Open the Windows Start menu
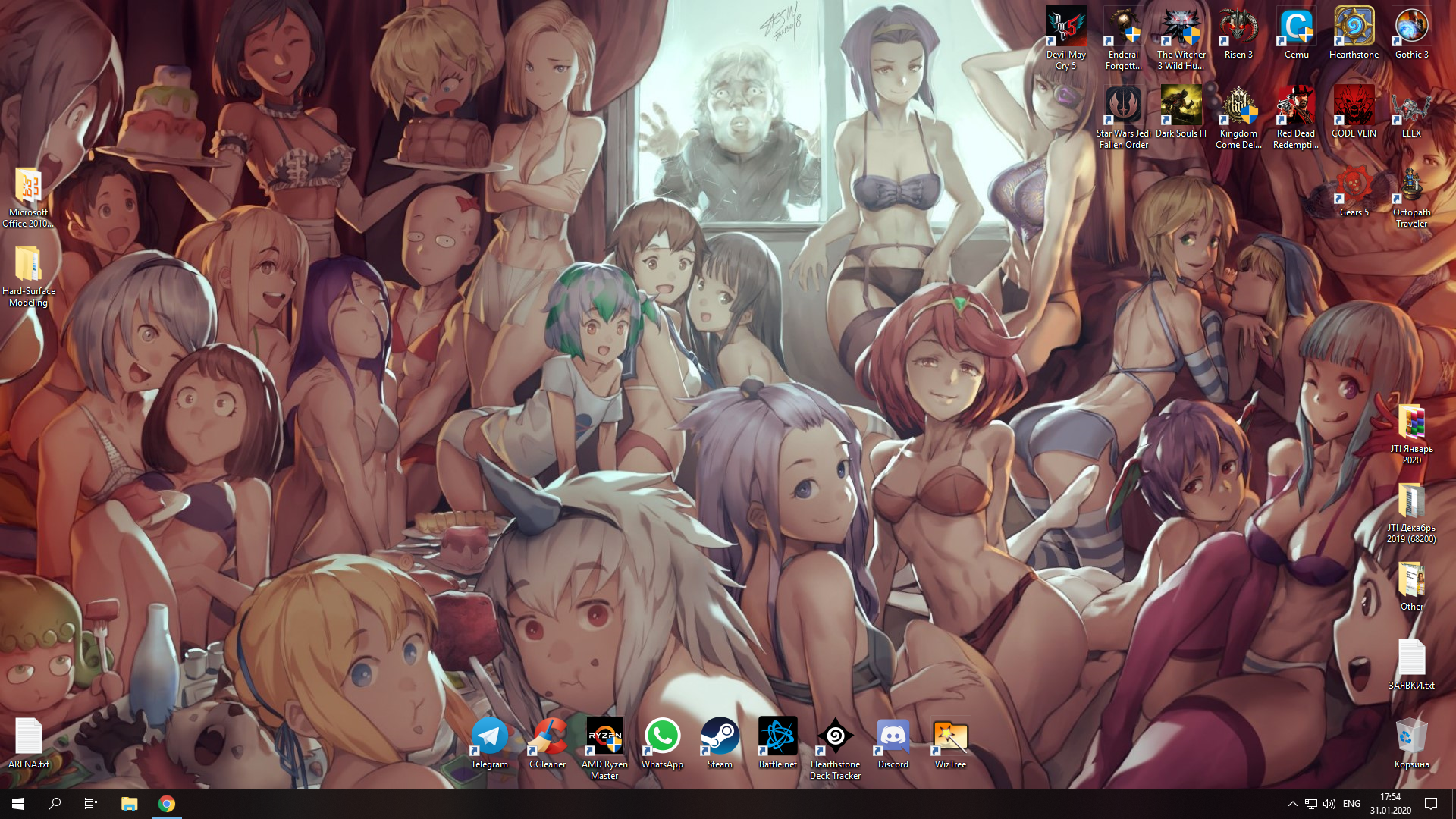Screen dimensions: 1456x819 (x=18, y=804)
